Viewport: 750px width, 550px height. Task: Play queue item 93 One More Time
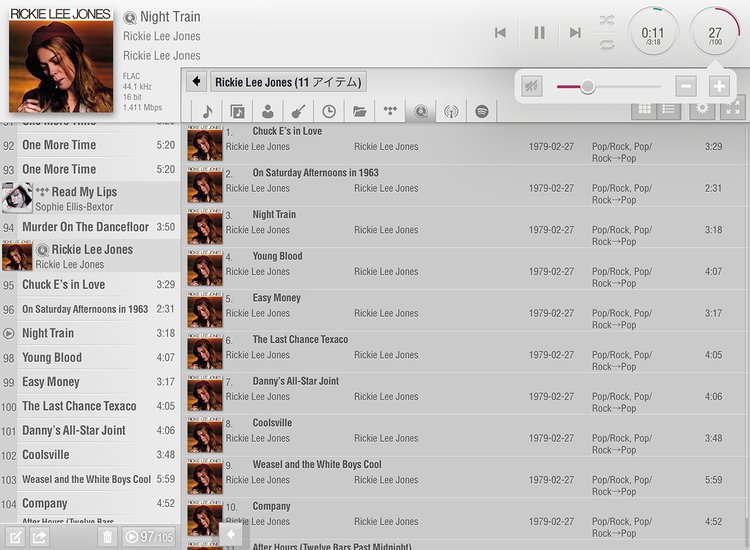89,169
